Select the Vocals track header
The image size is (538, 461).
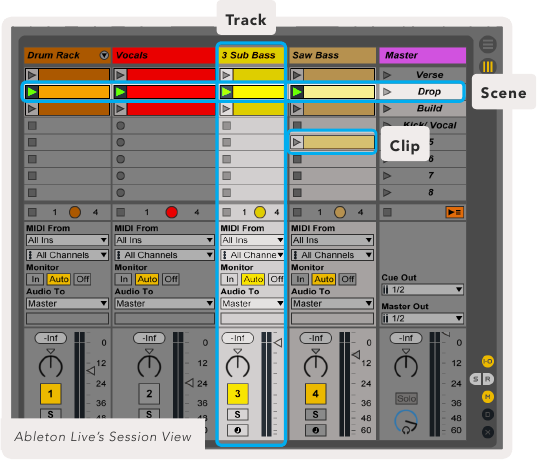(x=164, y=55)
